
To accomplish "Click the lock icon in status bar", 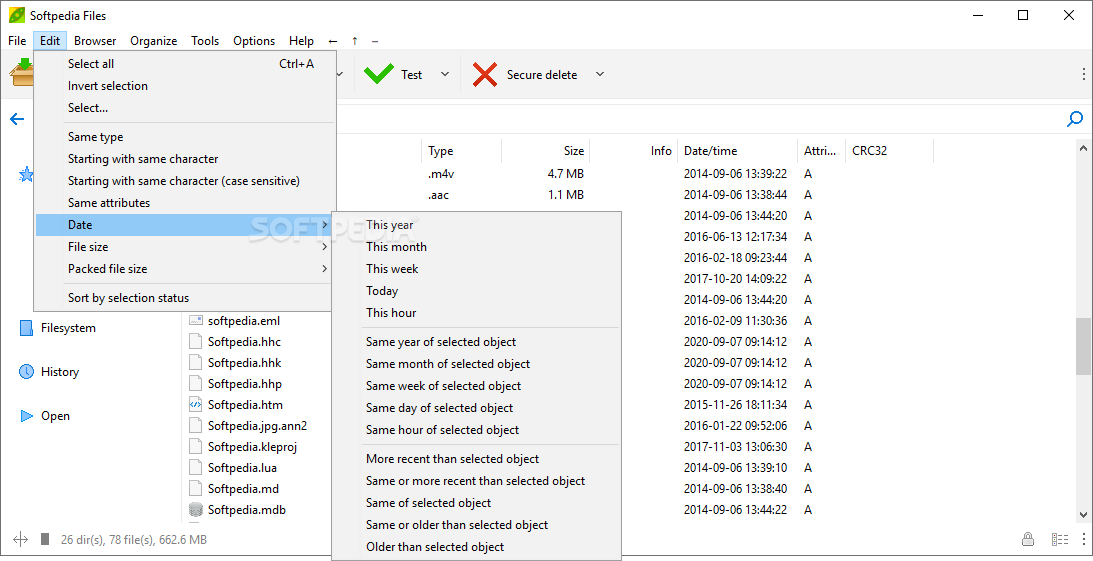I will tap(1027, 539).
